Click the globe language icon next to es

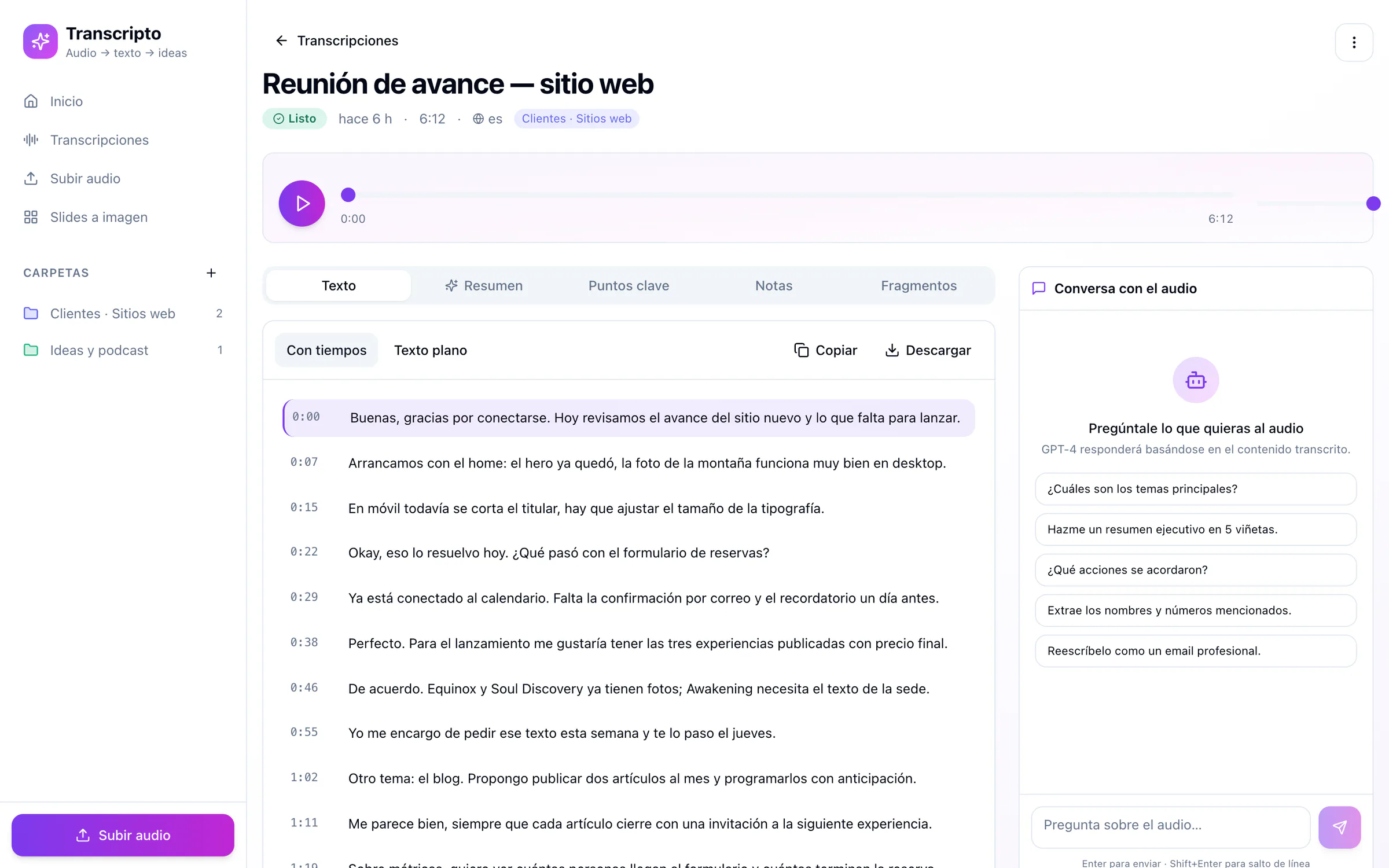[x=478, y=119]
